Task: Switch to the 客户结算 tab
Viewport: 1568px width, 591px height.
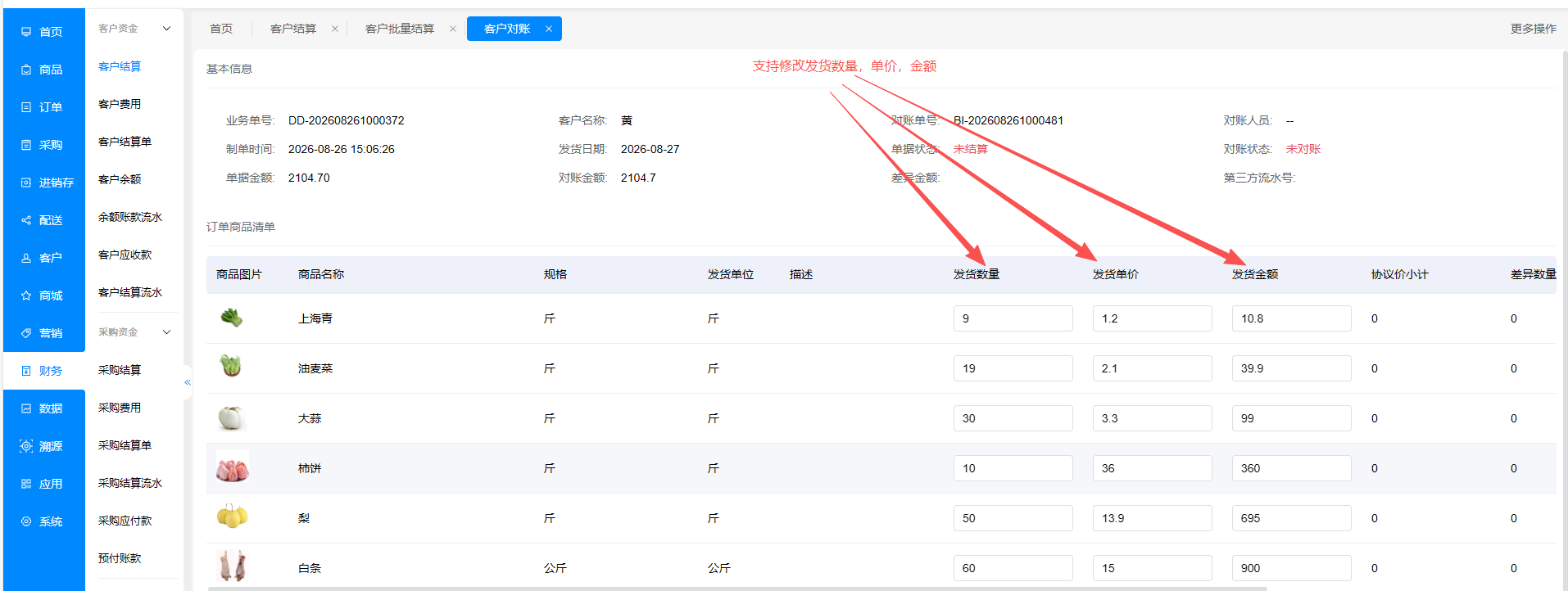Action: [293, 29]
